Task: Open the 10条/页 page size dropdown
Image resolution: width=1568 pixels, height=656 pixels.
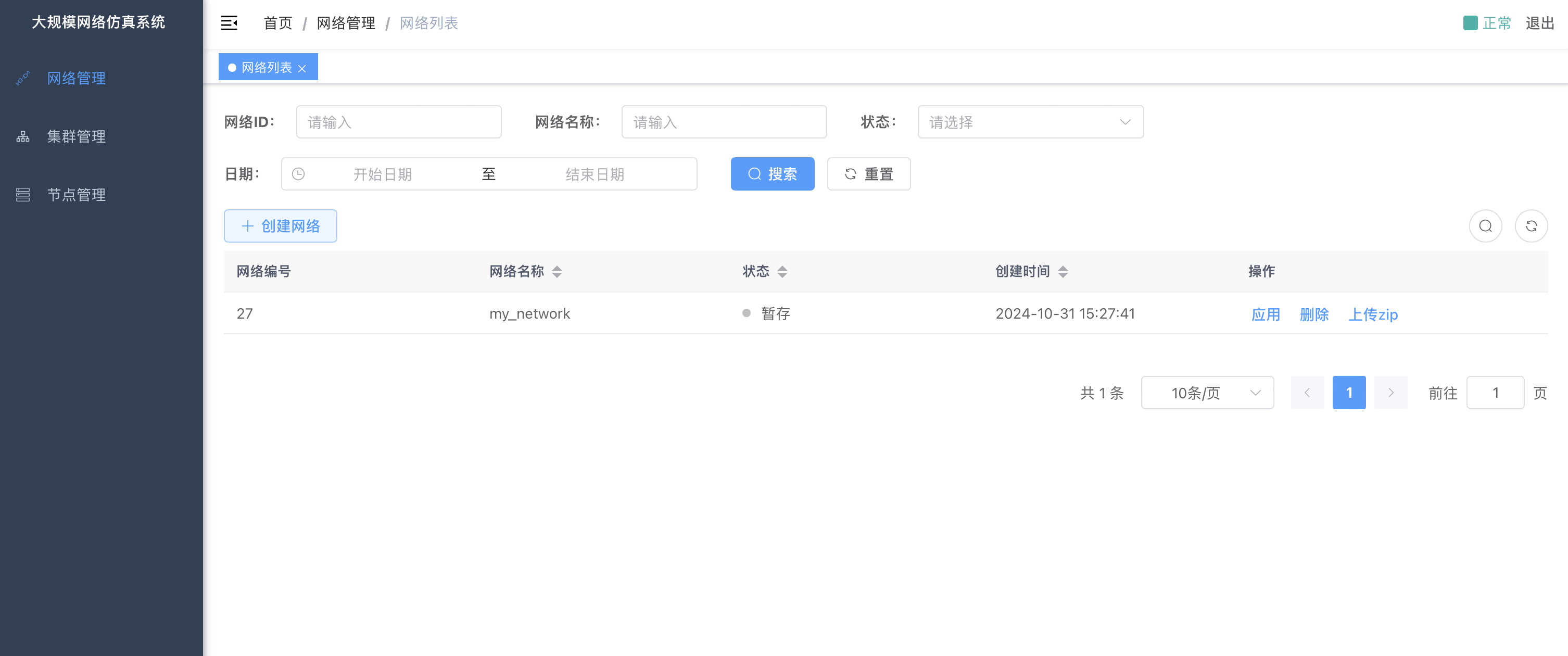Action: pos(1207,393)
